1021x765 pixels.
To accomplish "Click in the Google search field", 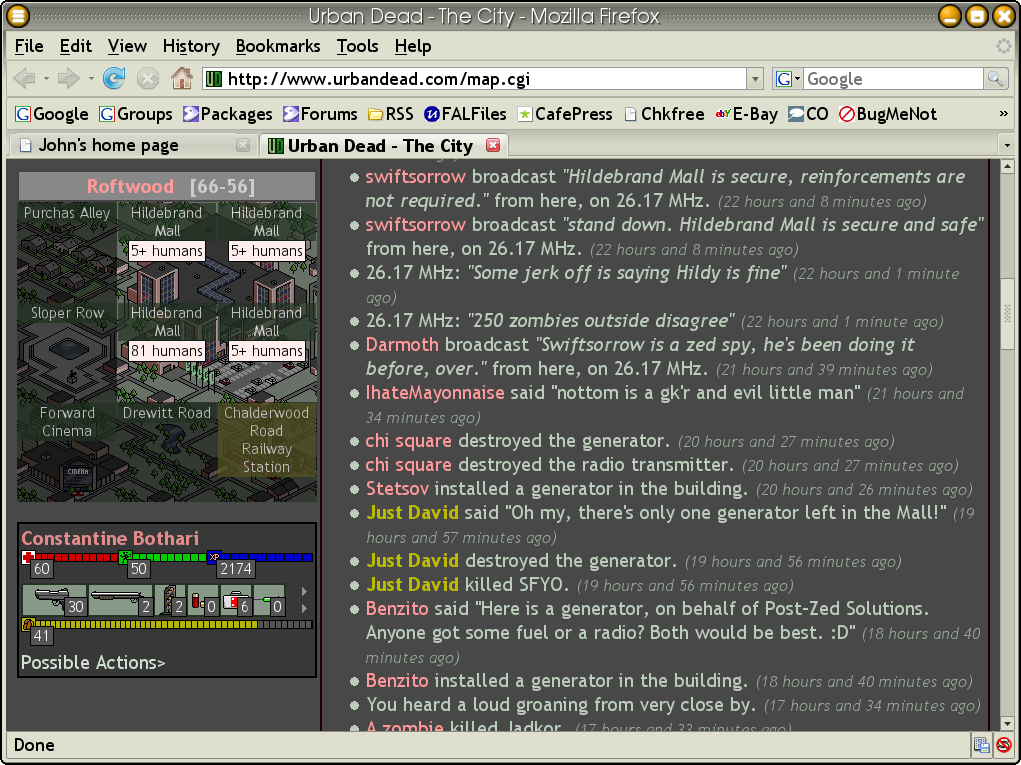I will pyautogui.click(x=892, y=79).
